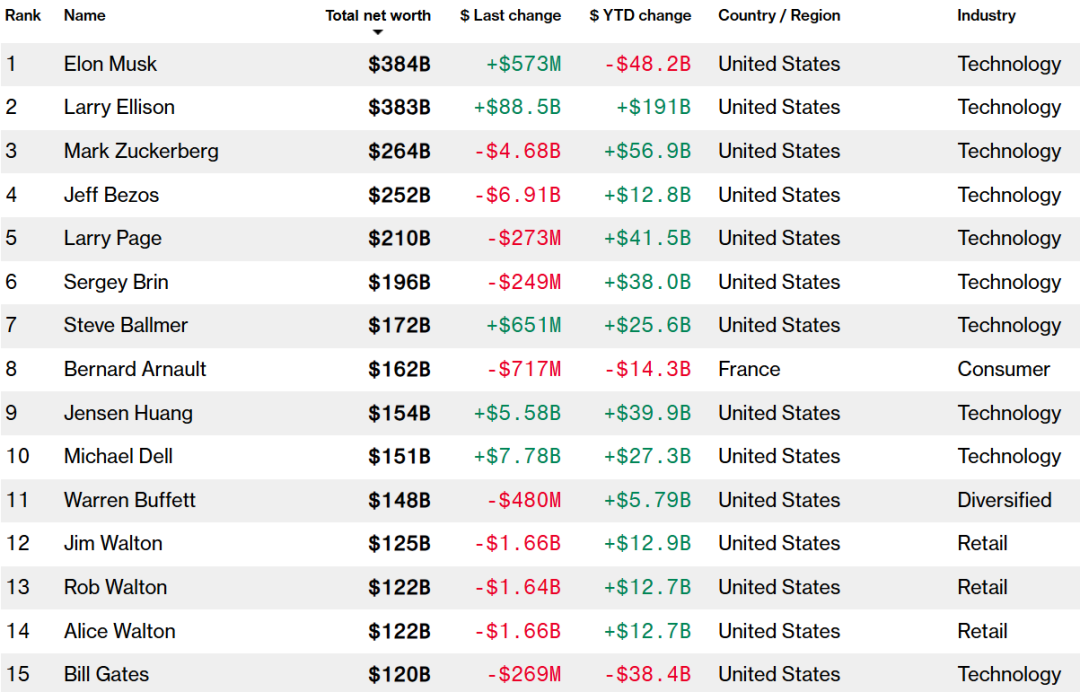Click the sort arrow under Total net worth

(x=378, y=33)
